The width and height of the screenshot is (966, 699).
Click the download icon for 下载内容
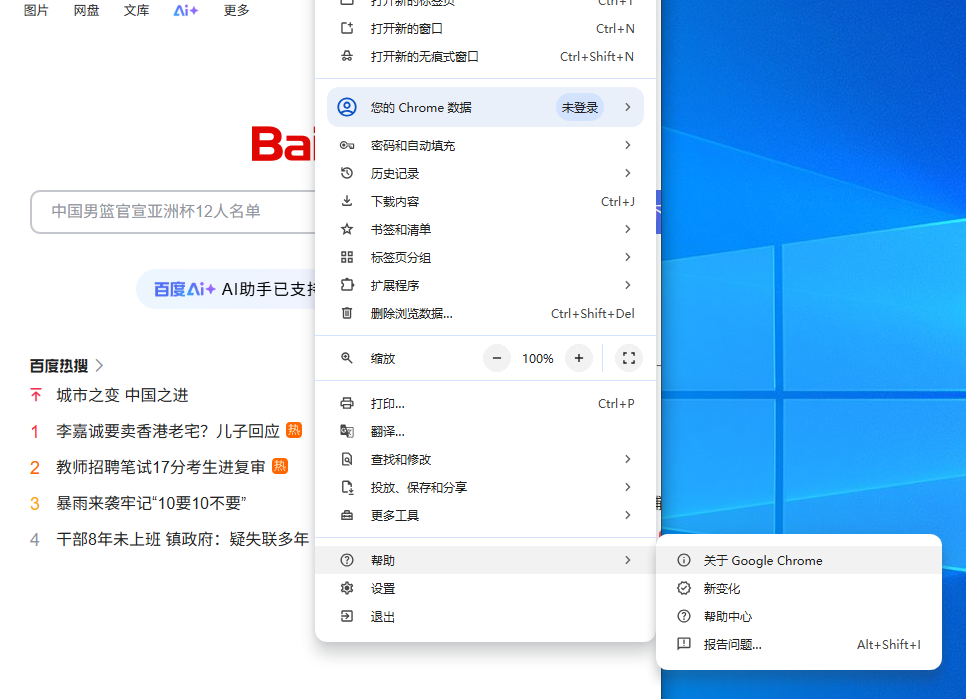coord(347,201)
